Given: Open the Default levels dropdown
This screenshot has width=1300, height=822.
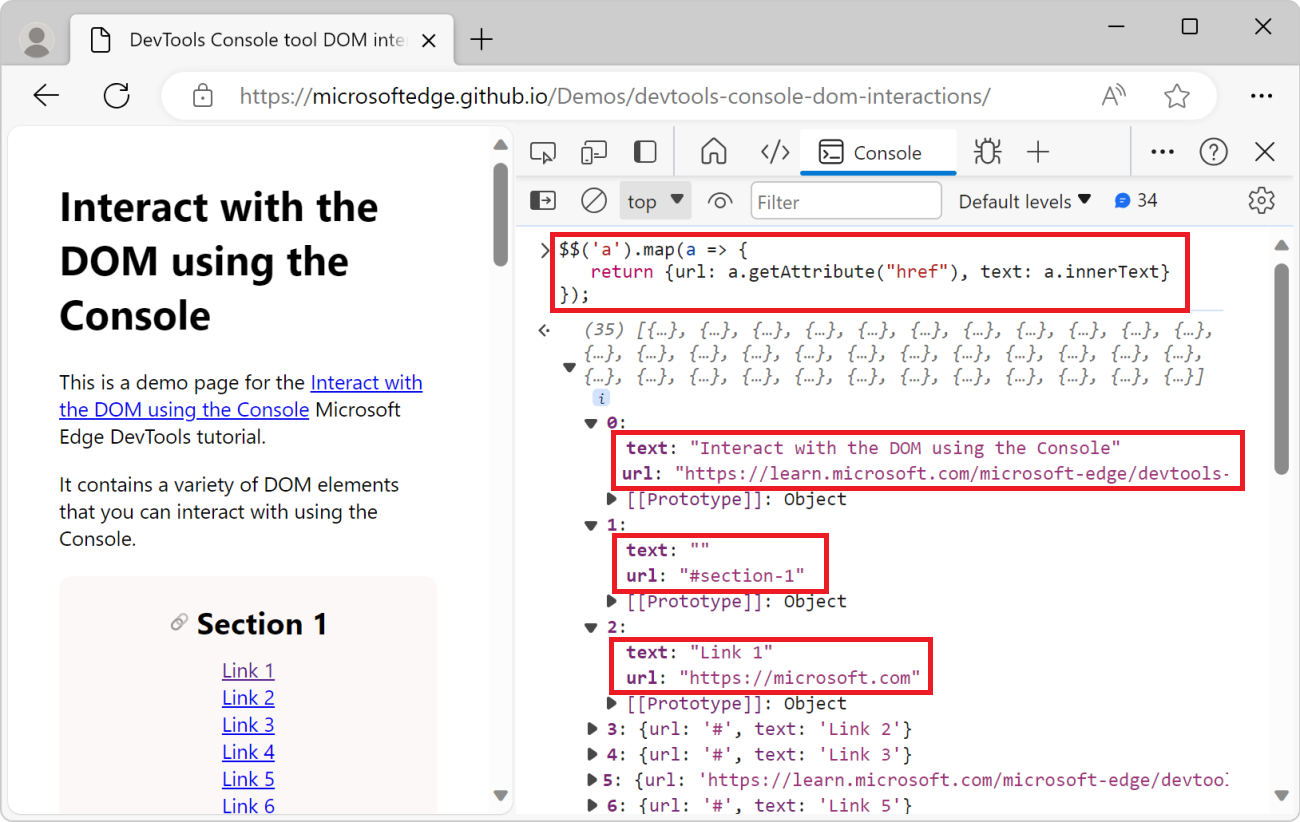Looking at the screenshot, I should pos(1024,200).
